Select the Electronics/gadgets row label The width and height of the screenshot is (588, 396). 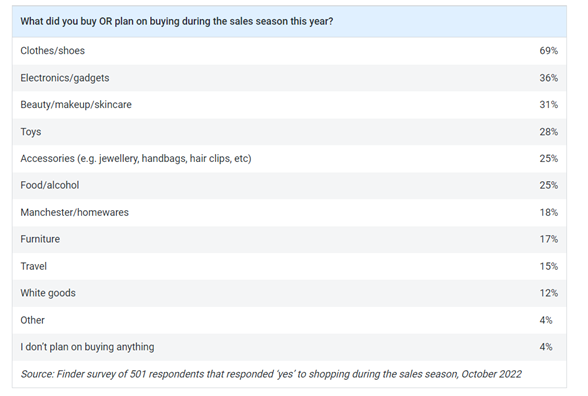pyautogui.click(x=65, y=78)
